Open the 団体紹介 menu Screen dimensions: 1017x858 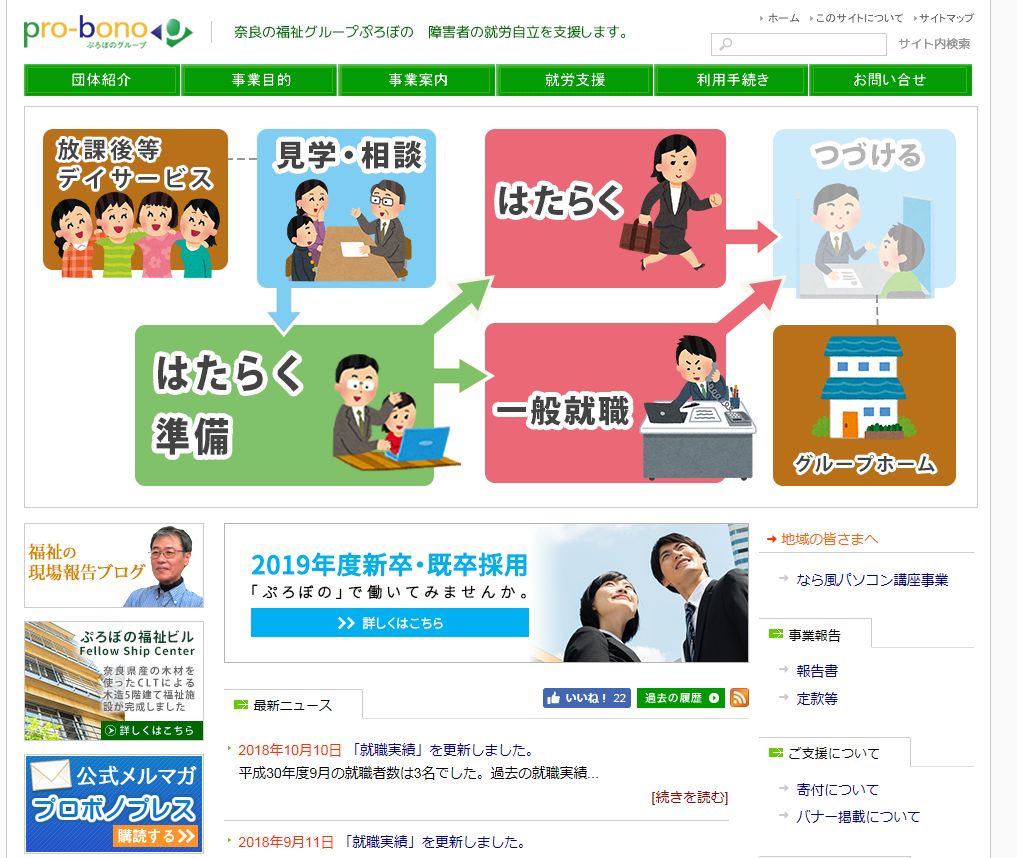pos(101,80)
